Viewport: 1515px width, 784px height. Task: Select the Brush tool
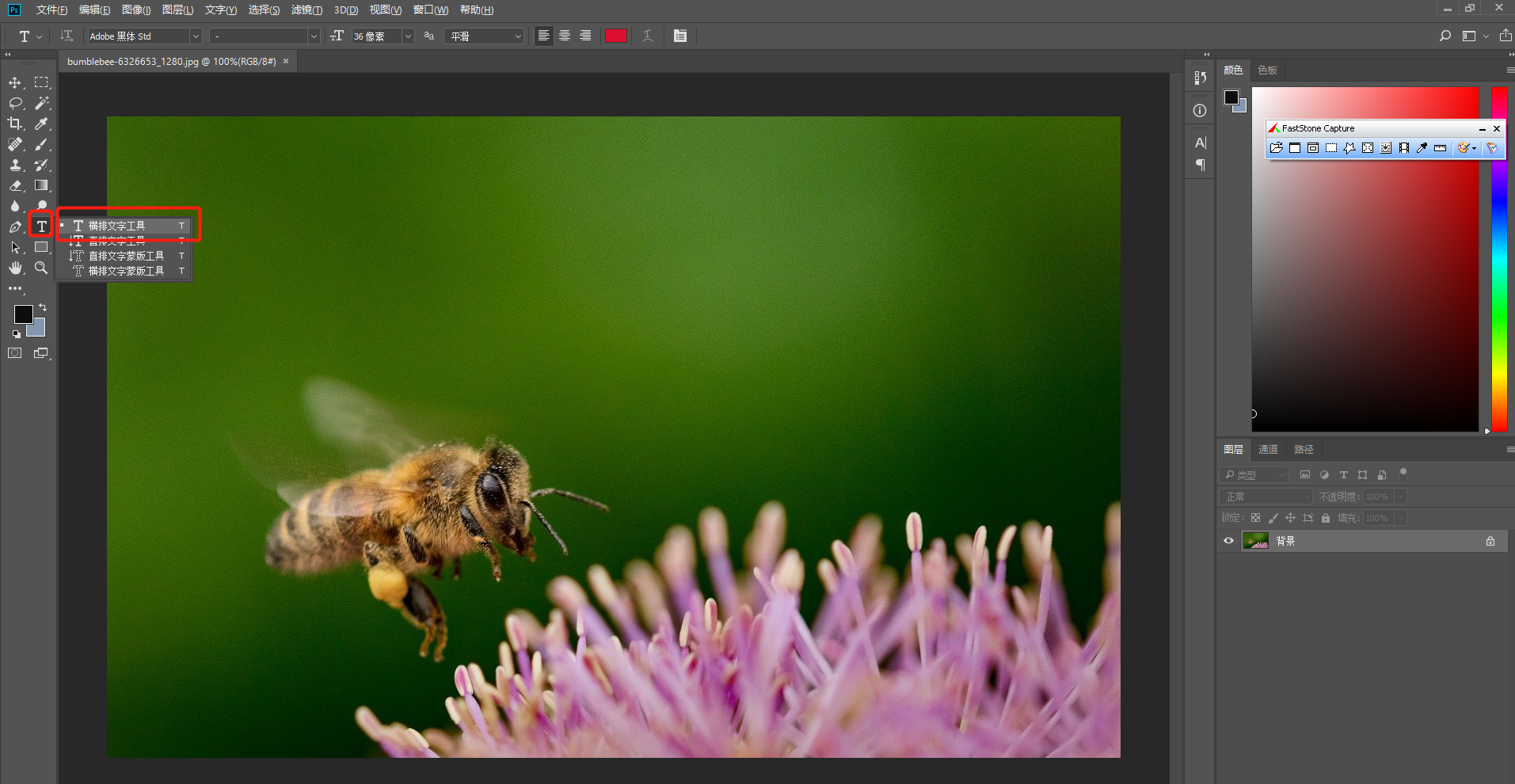click(41, 144)
